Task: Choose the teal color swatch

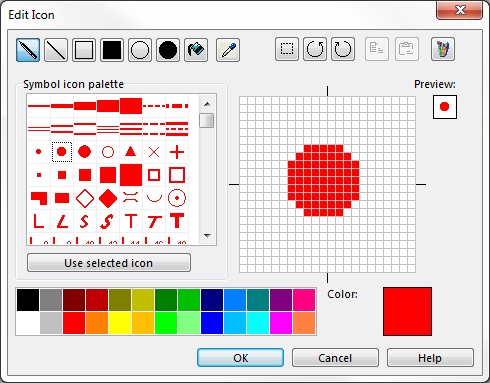Action: [258, 300]
